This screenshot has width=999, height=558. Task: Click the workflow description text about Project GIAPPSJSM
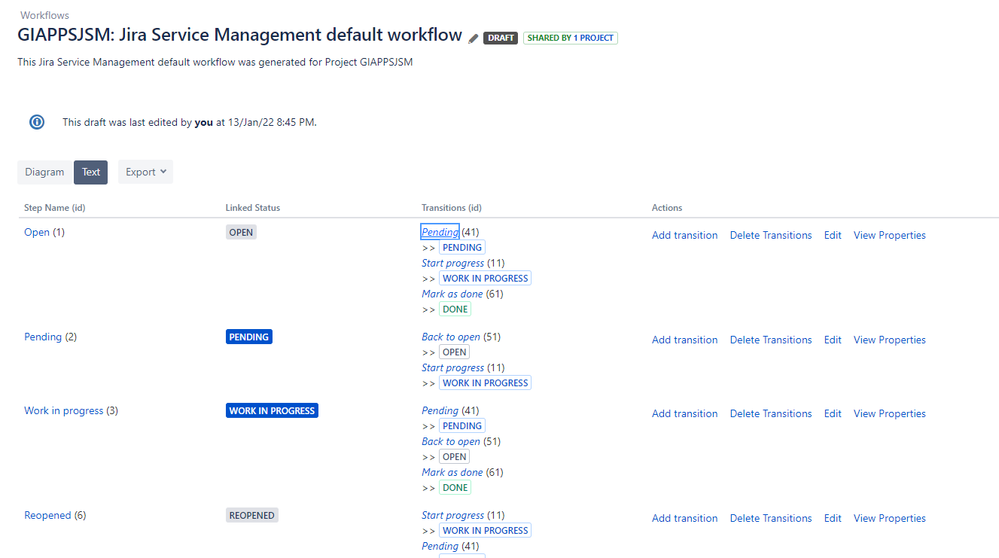[x=215, y=62]
